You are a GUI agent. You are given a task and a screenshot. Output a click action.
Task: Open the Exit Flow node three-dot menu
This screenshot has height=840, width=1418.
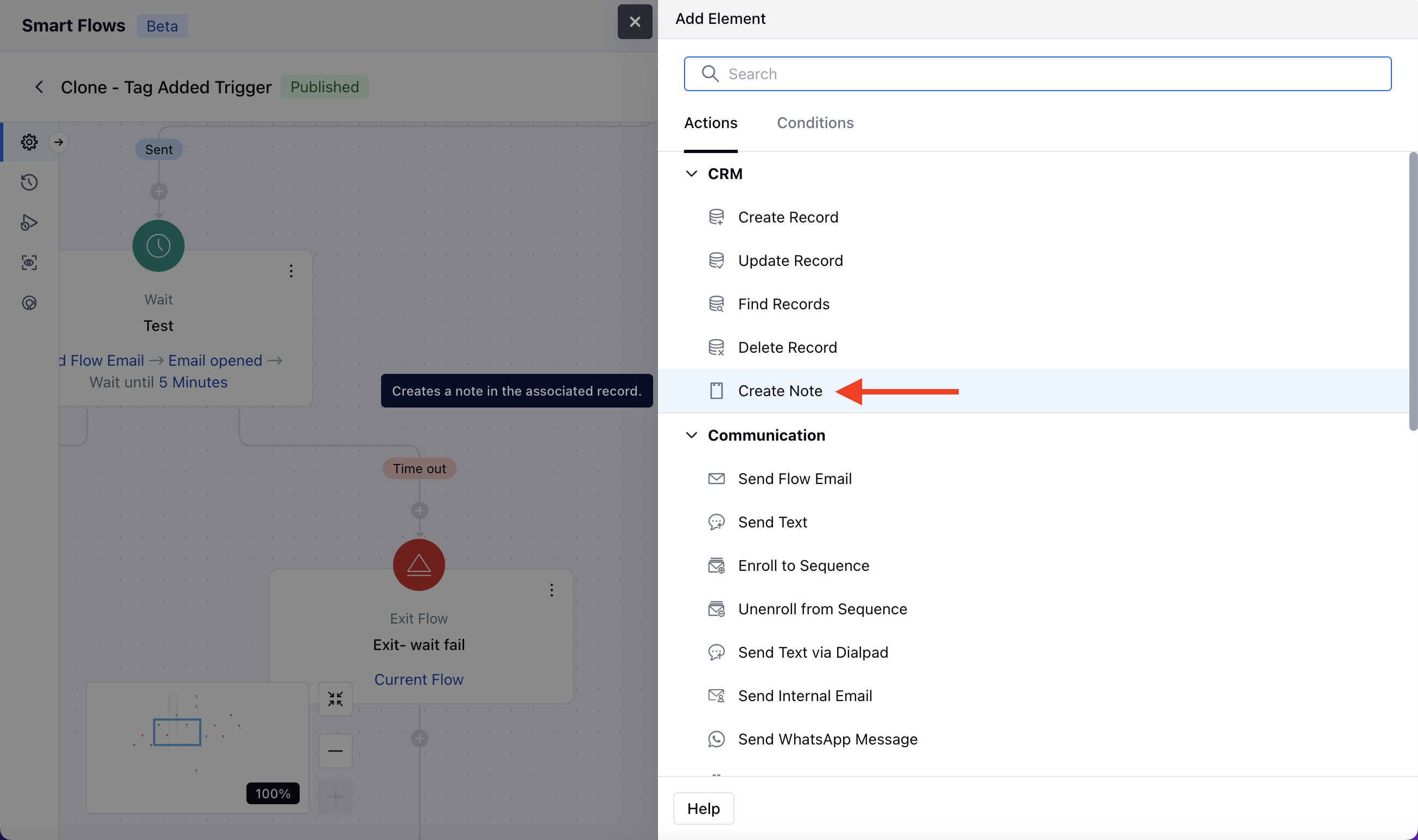pos(552,590)
